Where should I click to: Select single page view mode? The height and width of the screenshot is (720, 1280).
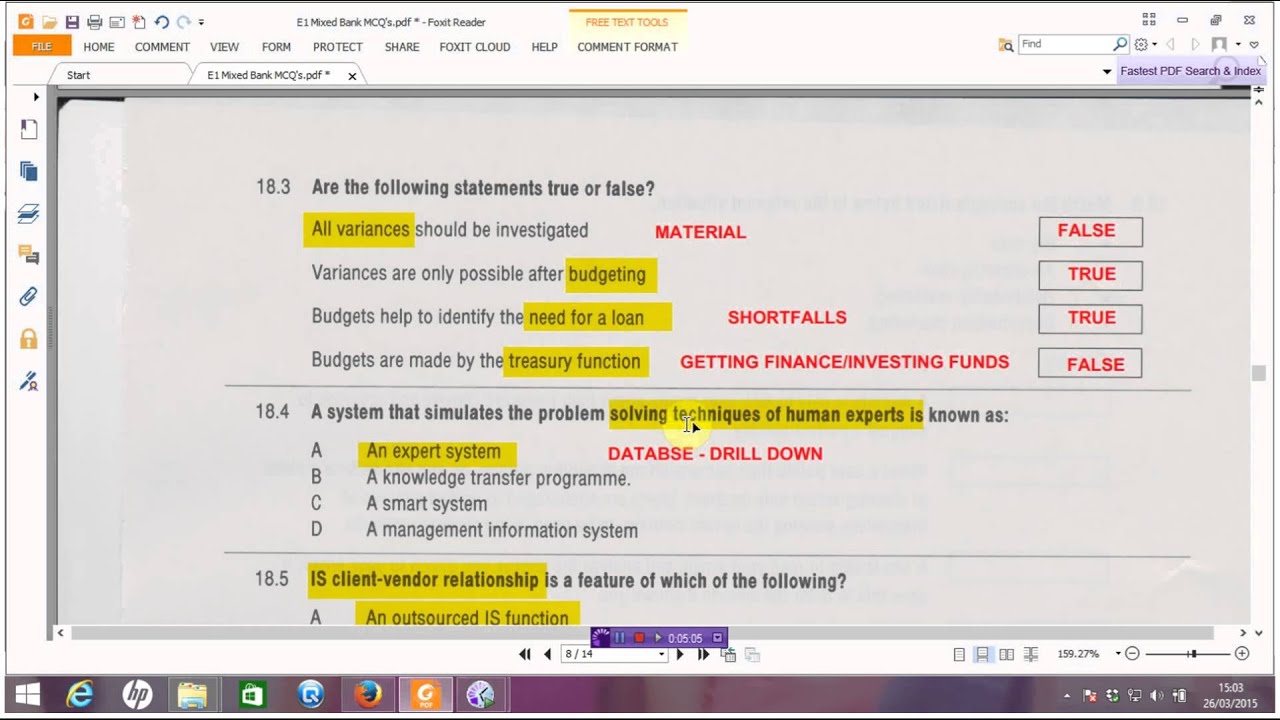(959, 654)
